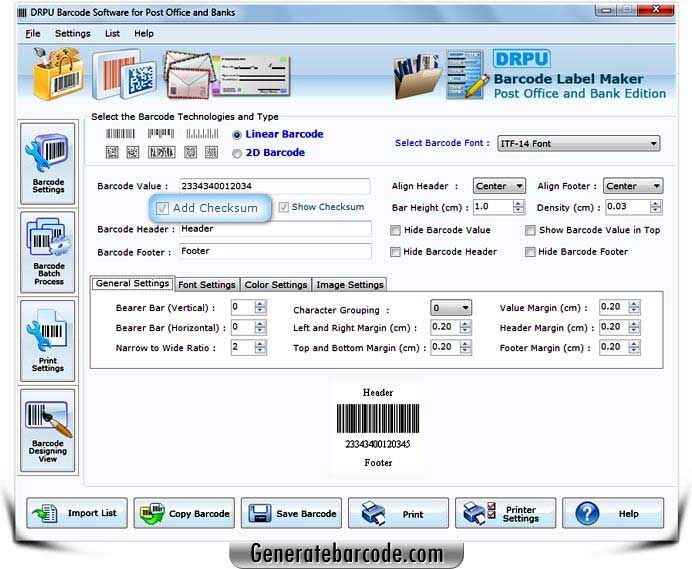Enable Hide Barcode Footer checkbox

click(530, 252)
